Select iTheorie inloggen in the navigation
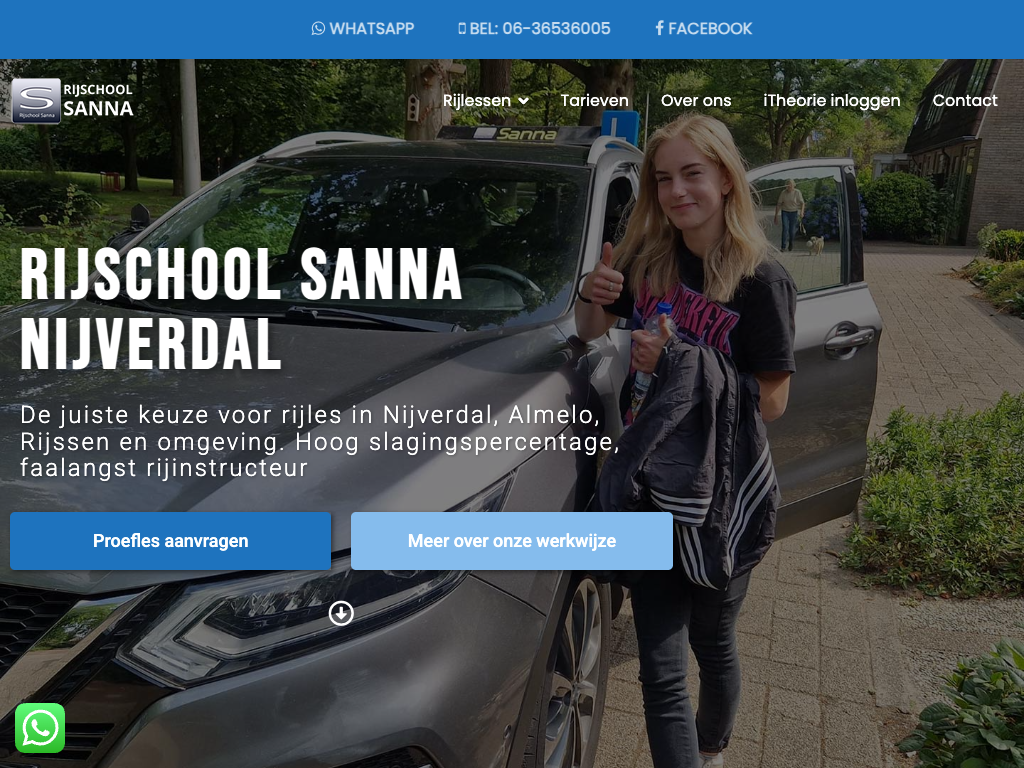The width and height of the screenshot is (1024, 768). tap(831, 101)
